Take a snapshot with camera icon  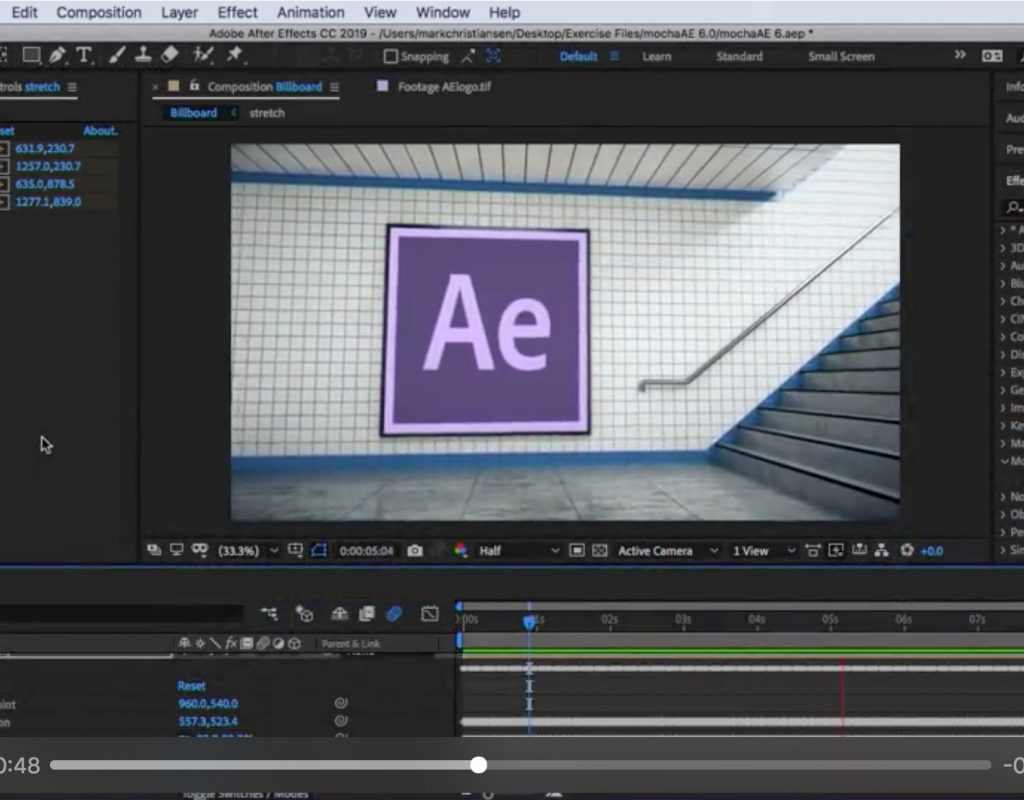[415, 551]
